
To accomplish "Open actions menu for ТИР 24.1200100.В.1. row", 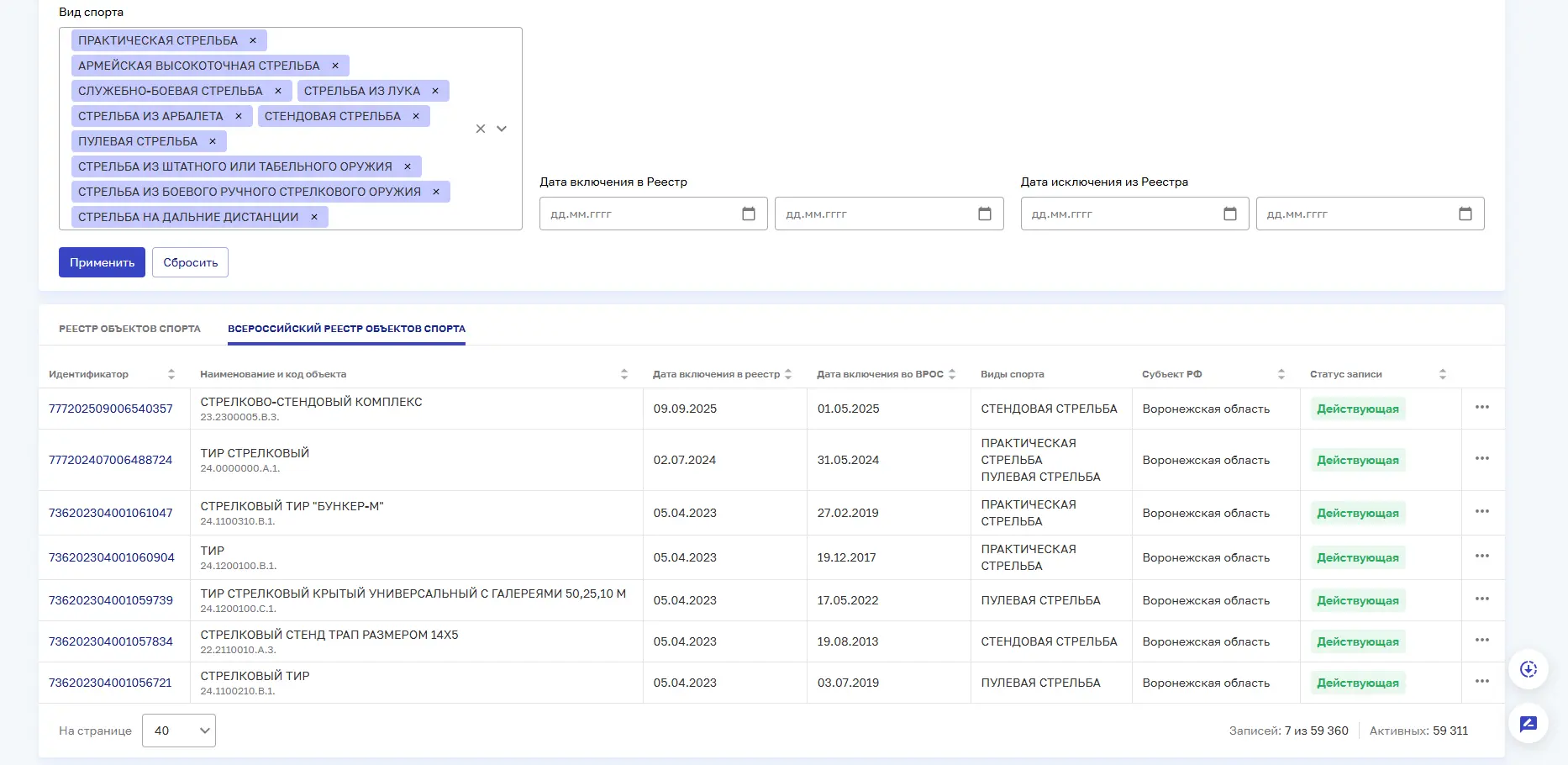I will point(1482,556).
